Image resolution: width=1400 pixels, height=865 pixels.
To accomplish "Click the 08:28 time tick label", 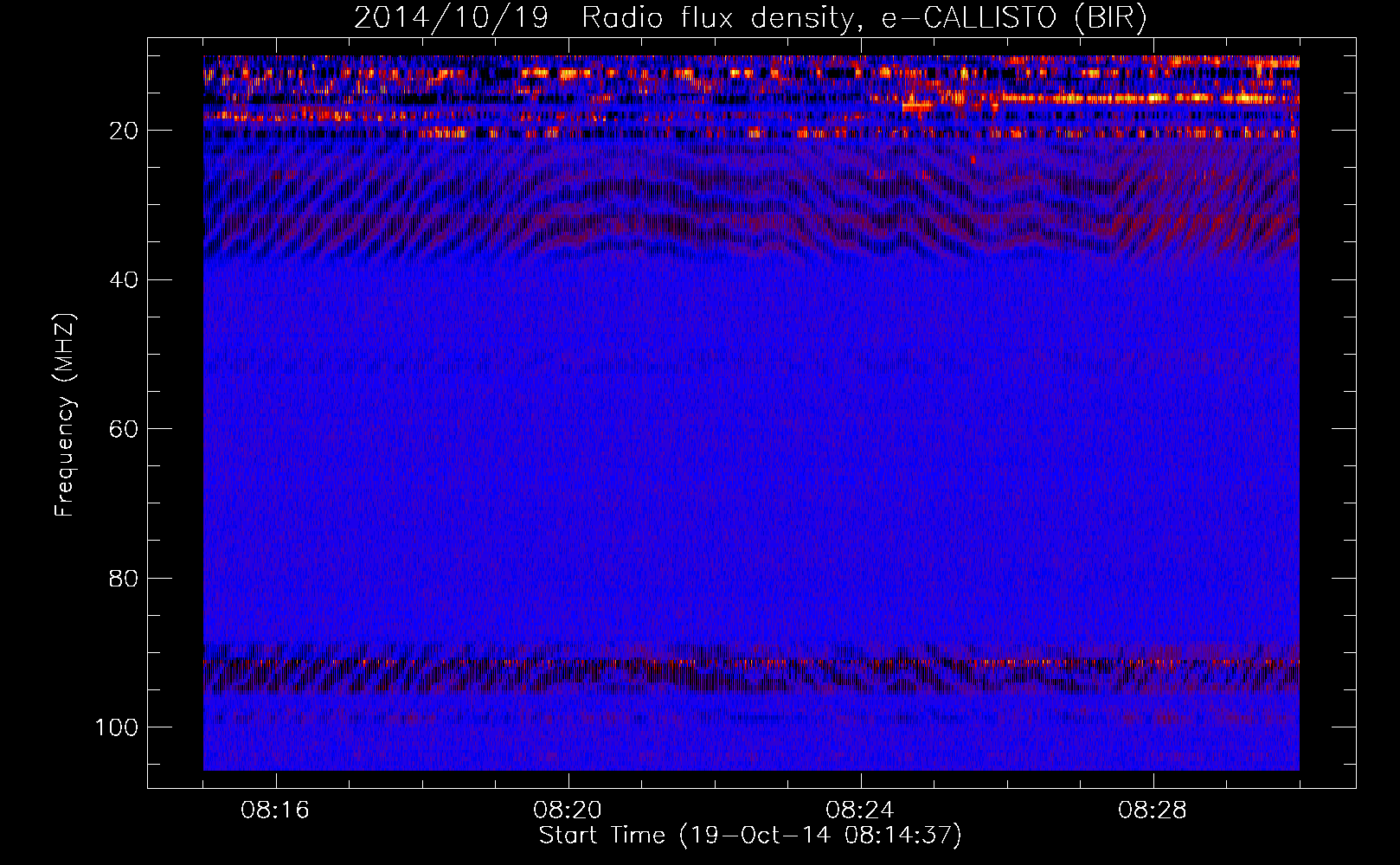I will click(x=1153, y=811).
